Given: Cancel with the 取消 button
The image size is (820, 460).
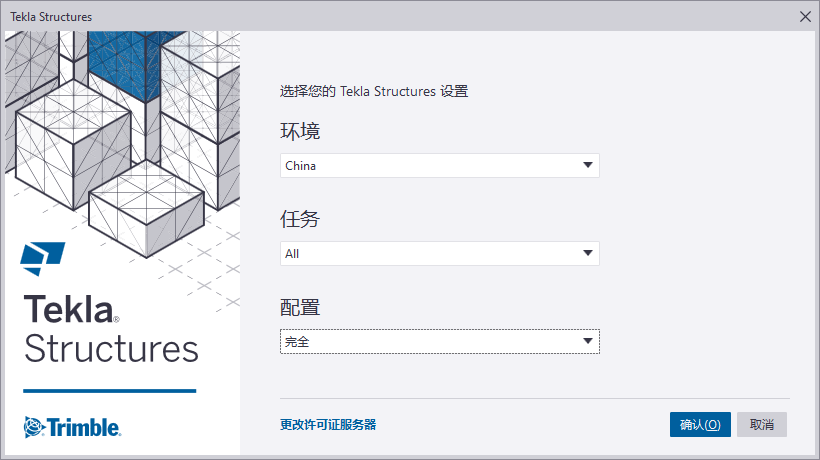Looking at the screenshot, I should click(762, 424).
